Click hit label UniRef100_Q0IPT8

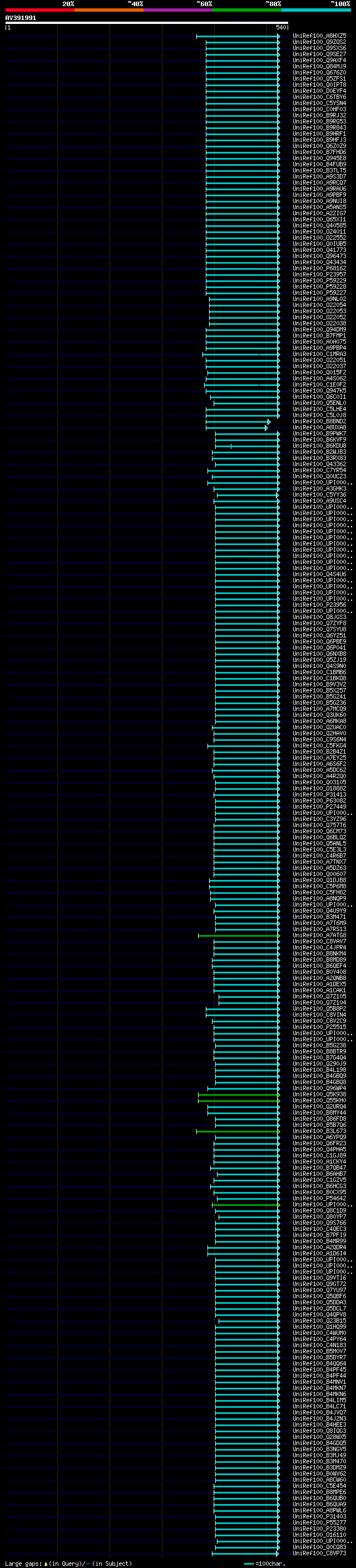tap(319, 85)
